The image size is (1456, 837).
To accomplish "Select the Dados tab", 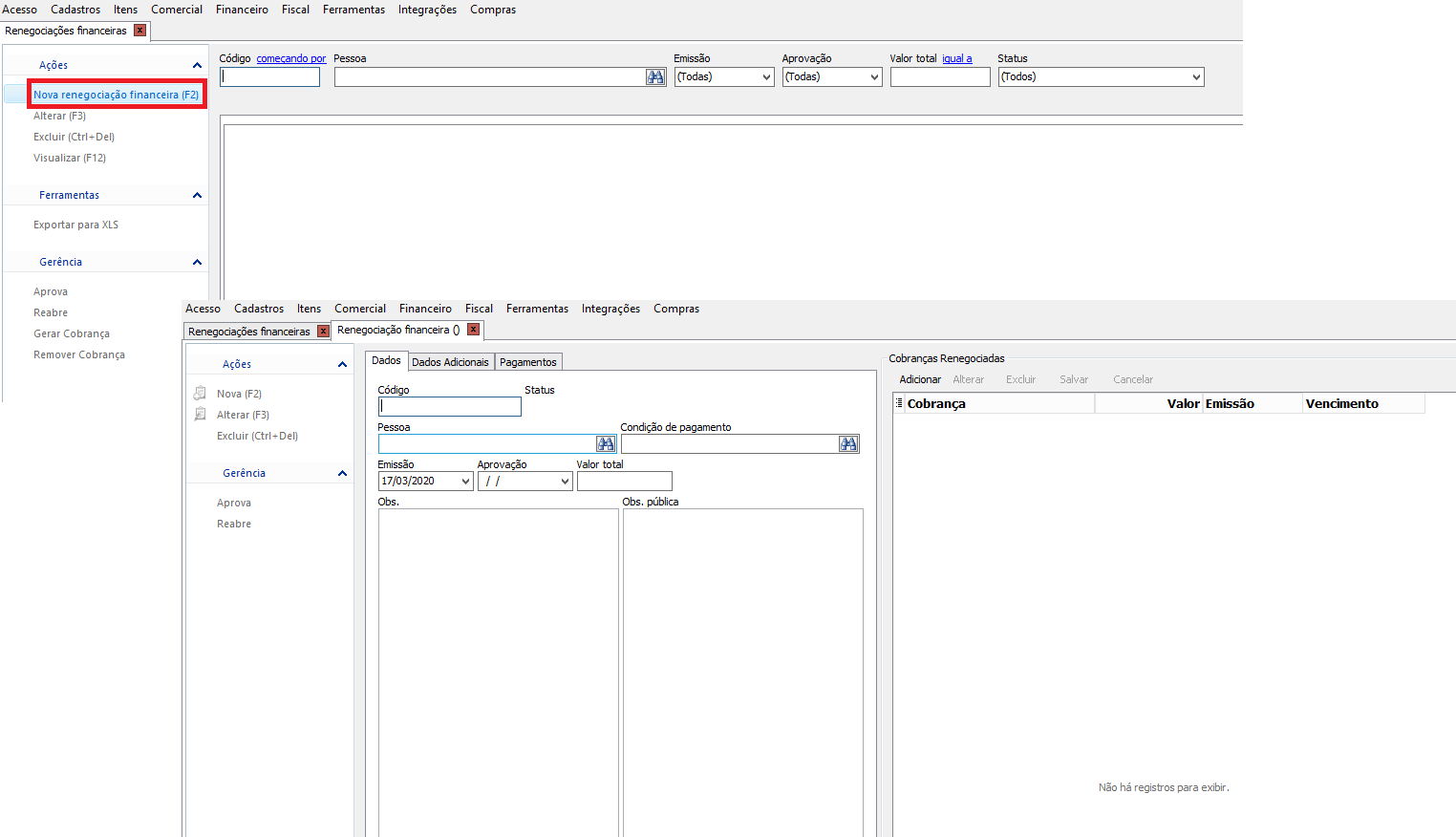I will click(386, 360).
